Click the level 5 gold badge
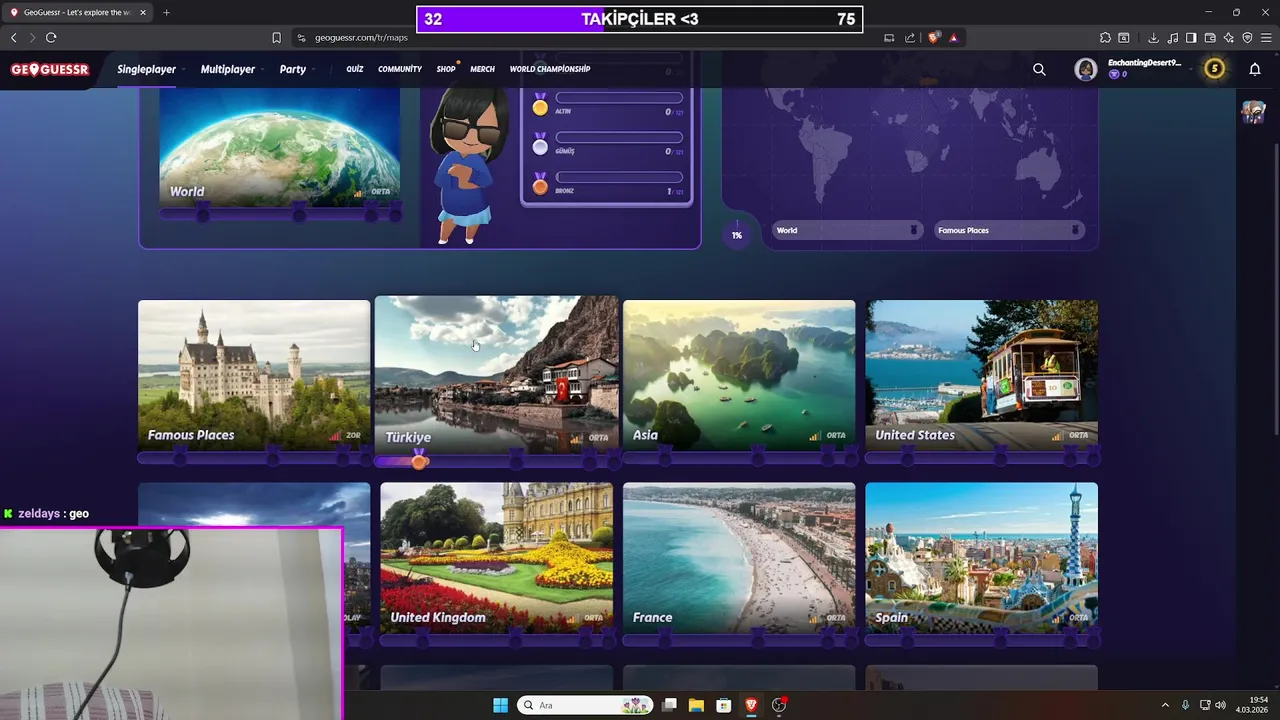This screenshot has width=1280, height=720. tap(1214, 69)
